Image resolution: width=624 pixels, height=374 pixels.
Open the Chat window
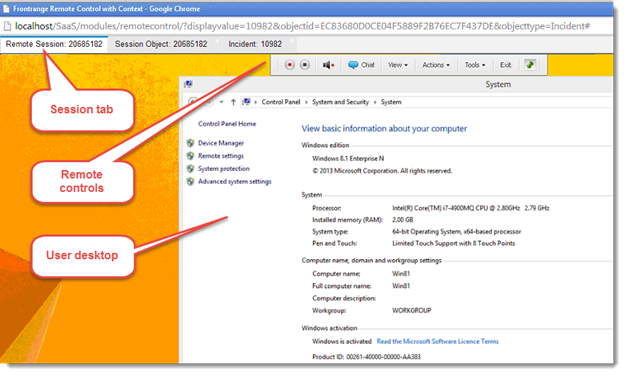[361, 65]
